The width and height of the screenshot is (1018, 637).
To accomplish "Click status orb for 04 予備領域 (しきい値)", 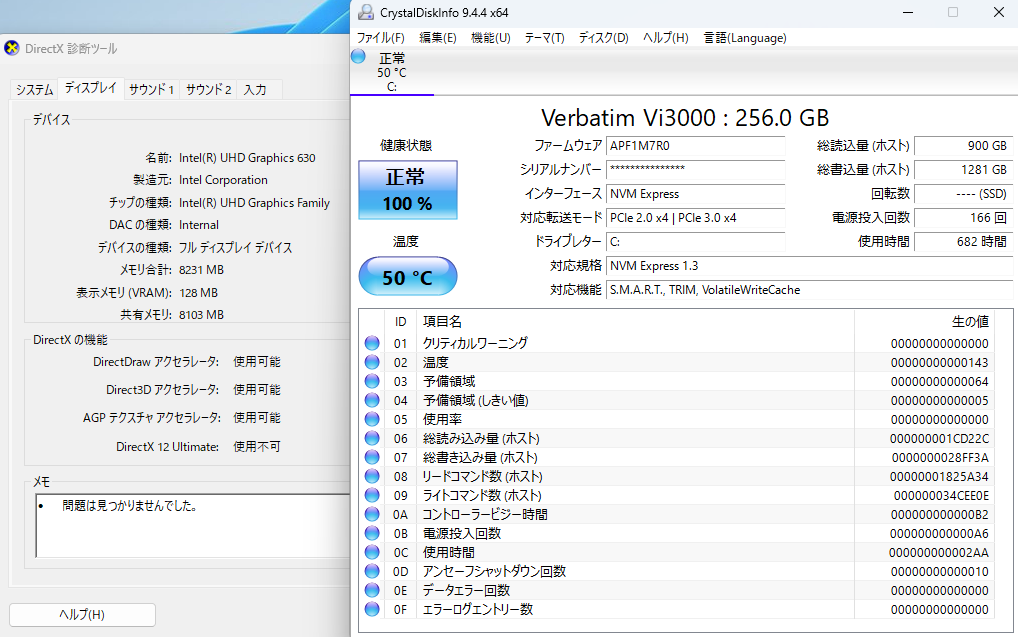I will (372, 400).
